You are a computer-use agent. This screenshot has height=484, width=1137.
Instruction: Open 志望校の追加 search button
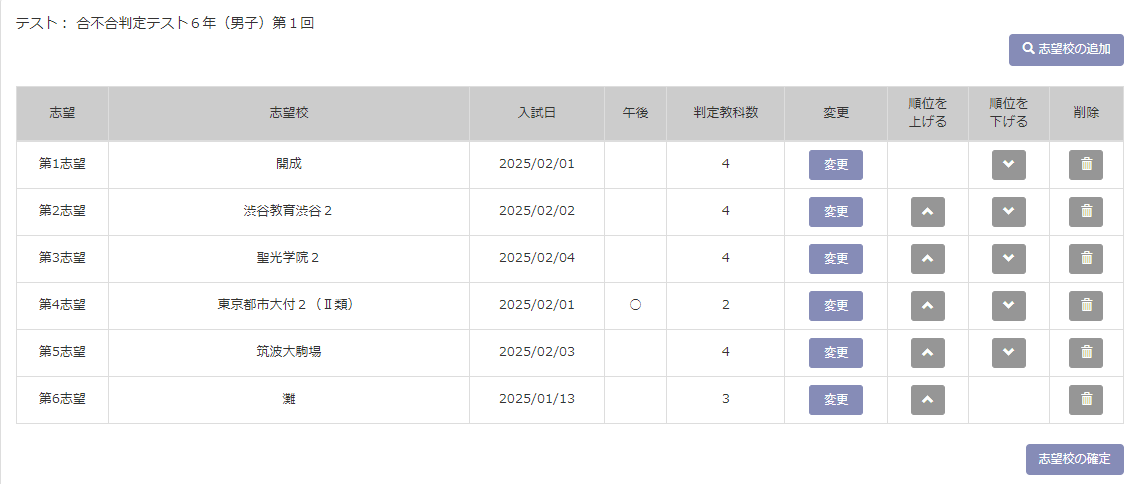1066,50
